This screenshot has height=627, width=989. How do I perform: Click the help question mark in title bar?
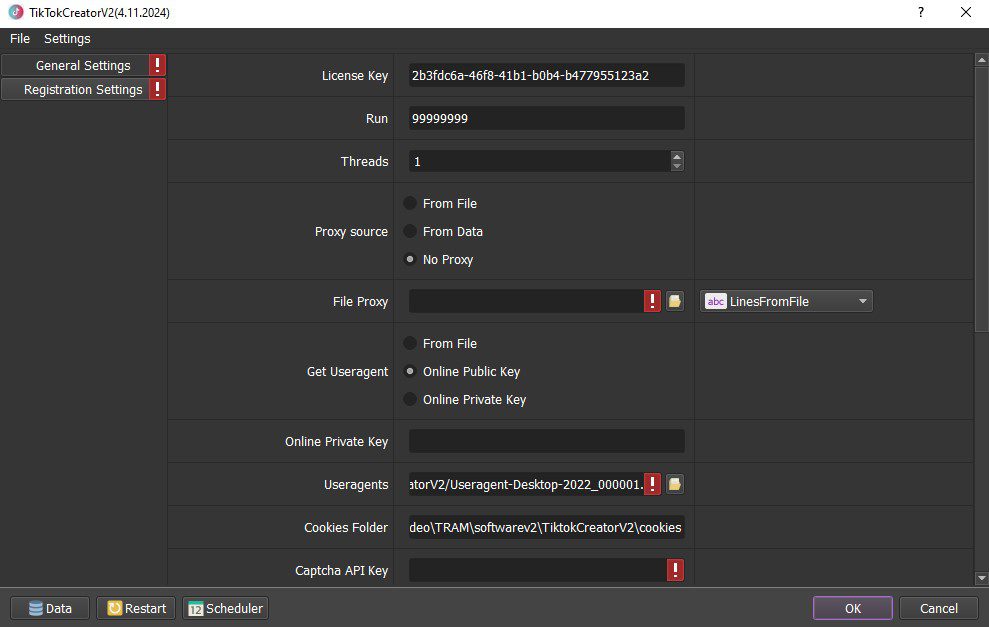click(x=921, y=12)
